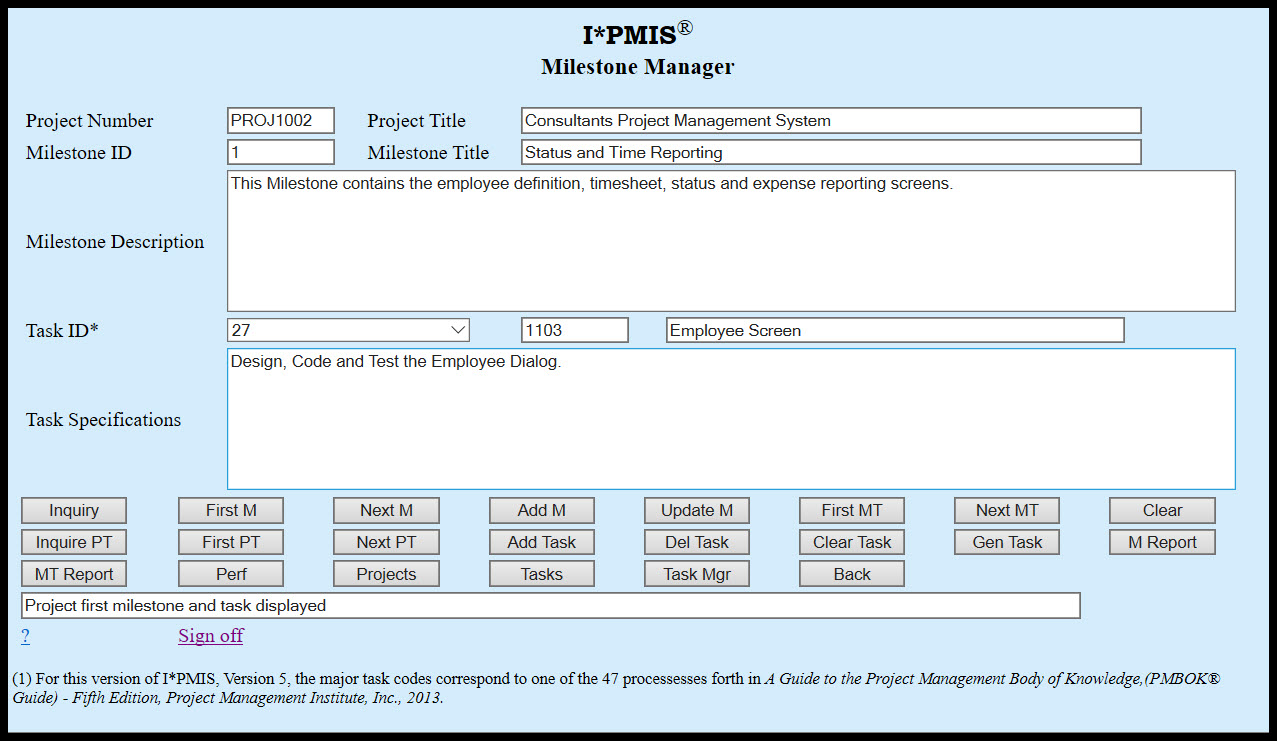This screenshot has width=1277, height=741.
Task: Open the MT Report
Action: 74,574
